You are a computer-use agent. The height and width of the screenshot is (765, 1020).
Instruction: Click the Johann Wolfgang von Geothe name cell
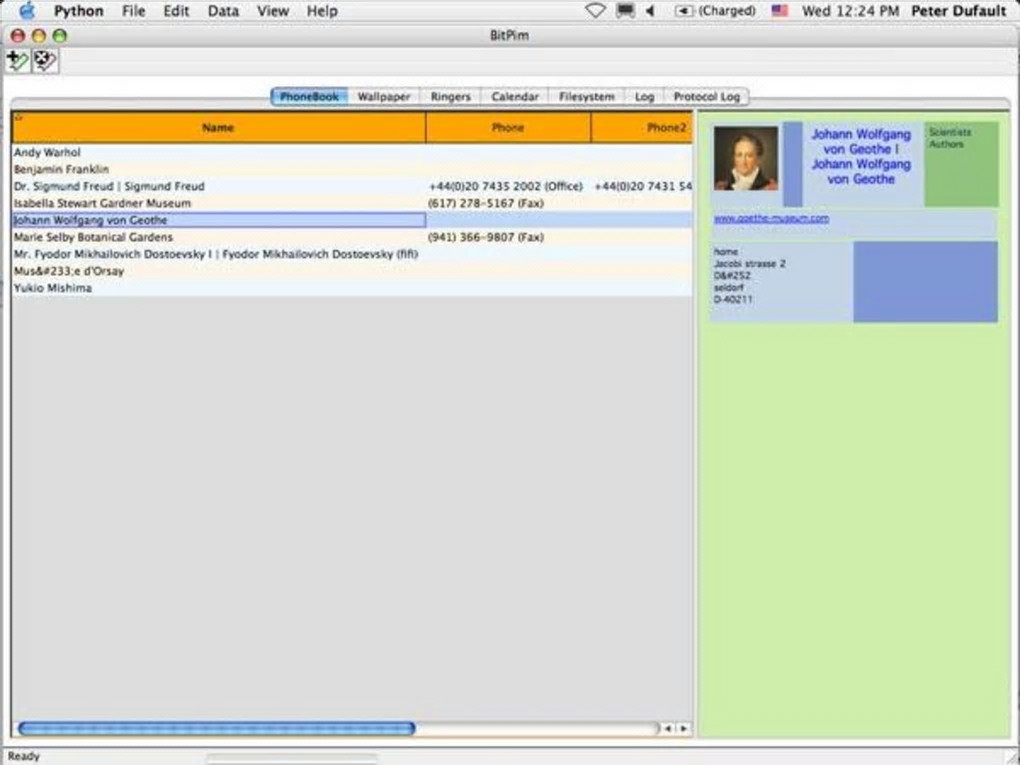coord(219,220)
